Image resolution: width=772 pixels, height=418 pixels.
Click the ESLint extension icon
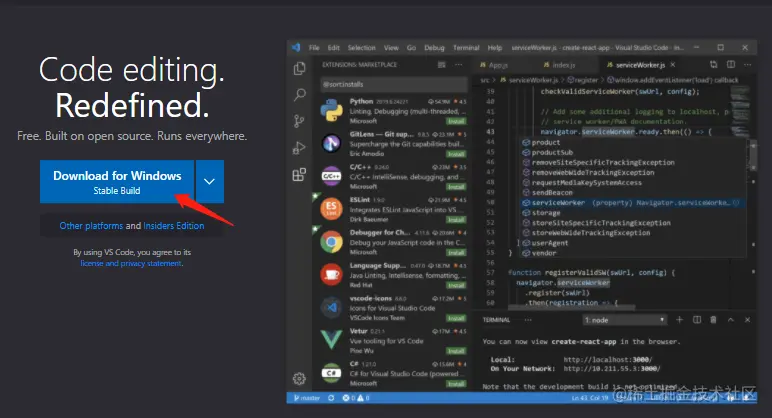coord(331,209)
